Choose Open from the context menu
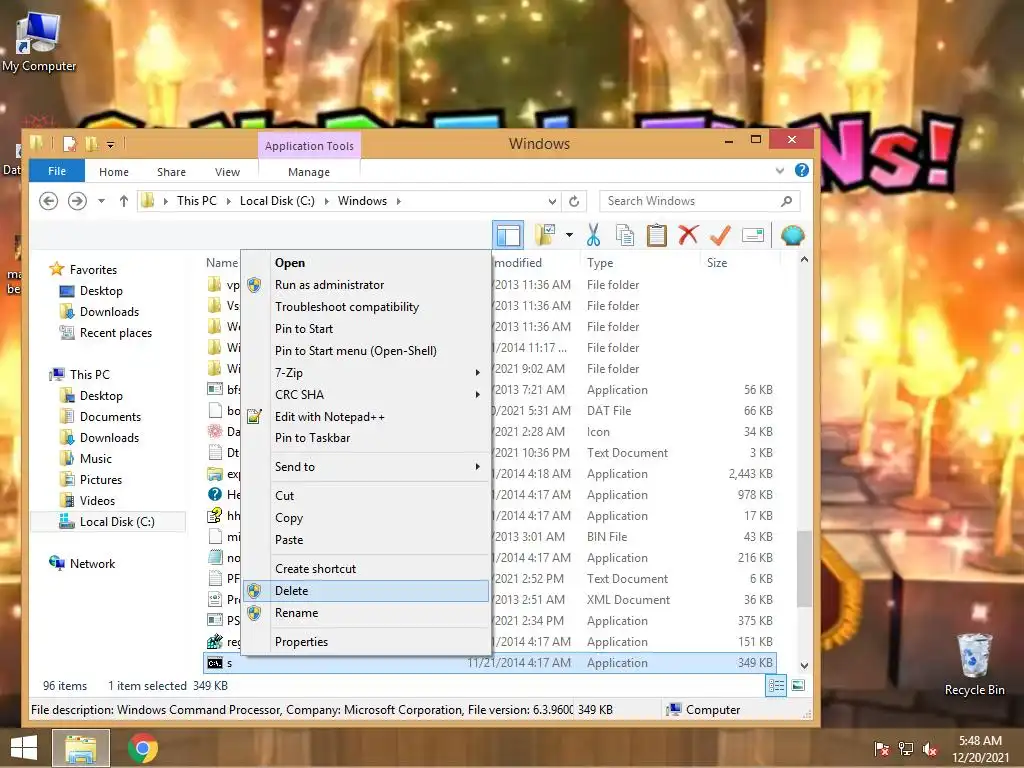This screenshot has width=1024, height=768. [x=366, y=263]
